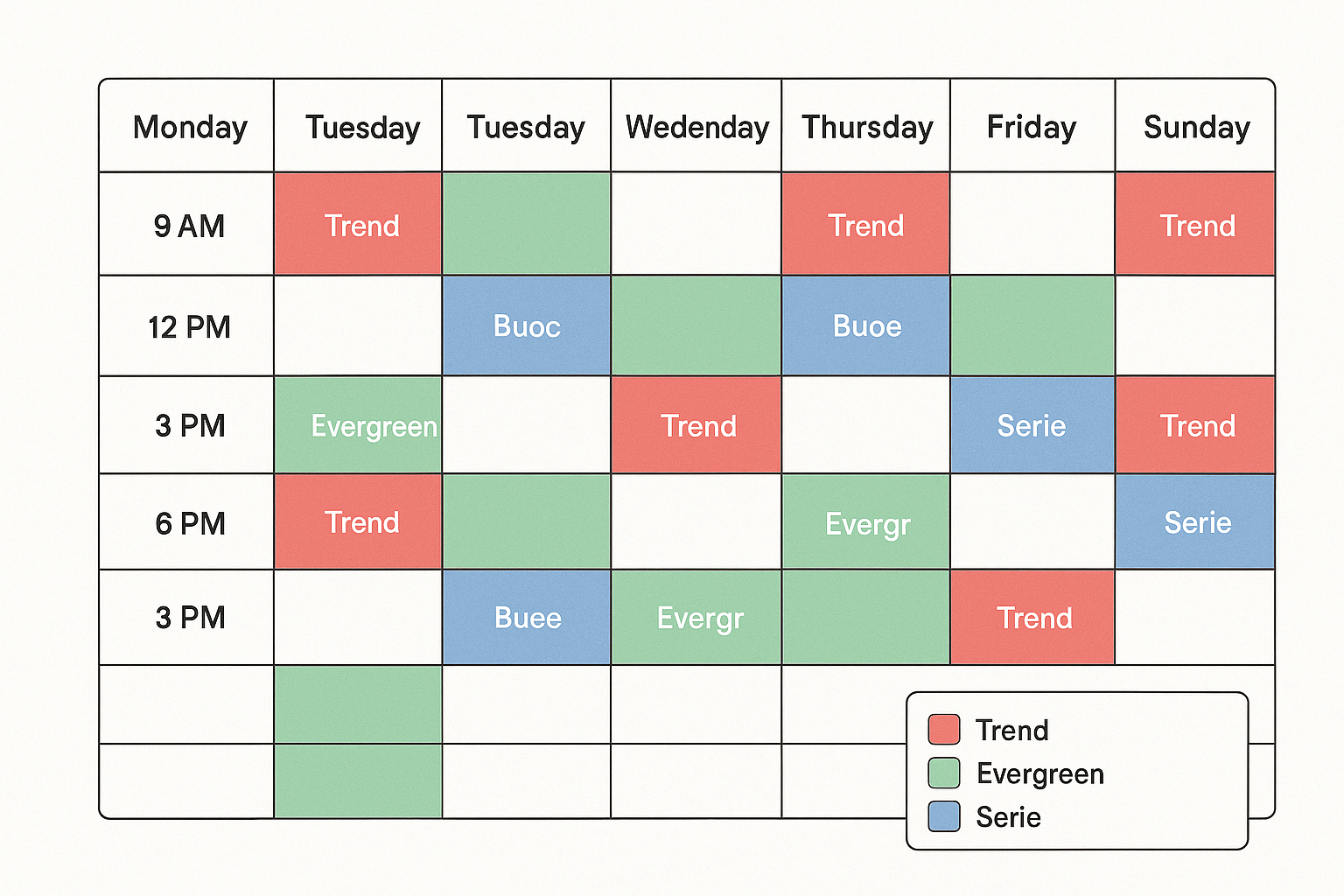The height and width of the screenshot is (896, 1344).
Task: Select the Thursday column header
Action: 866,128
